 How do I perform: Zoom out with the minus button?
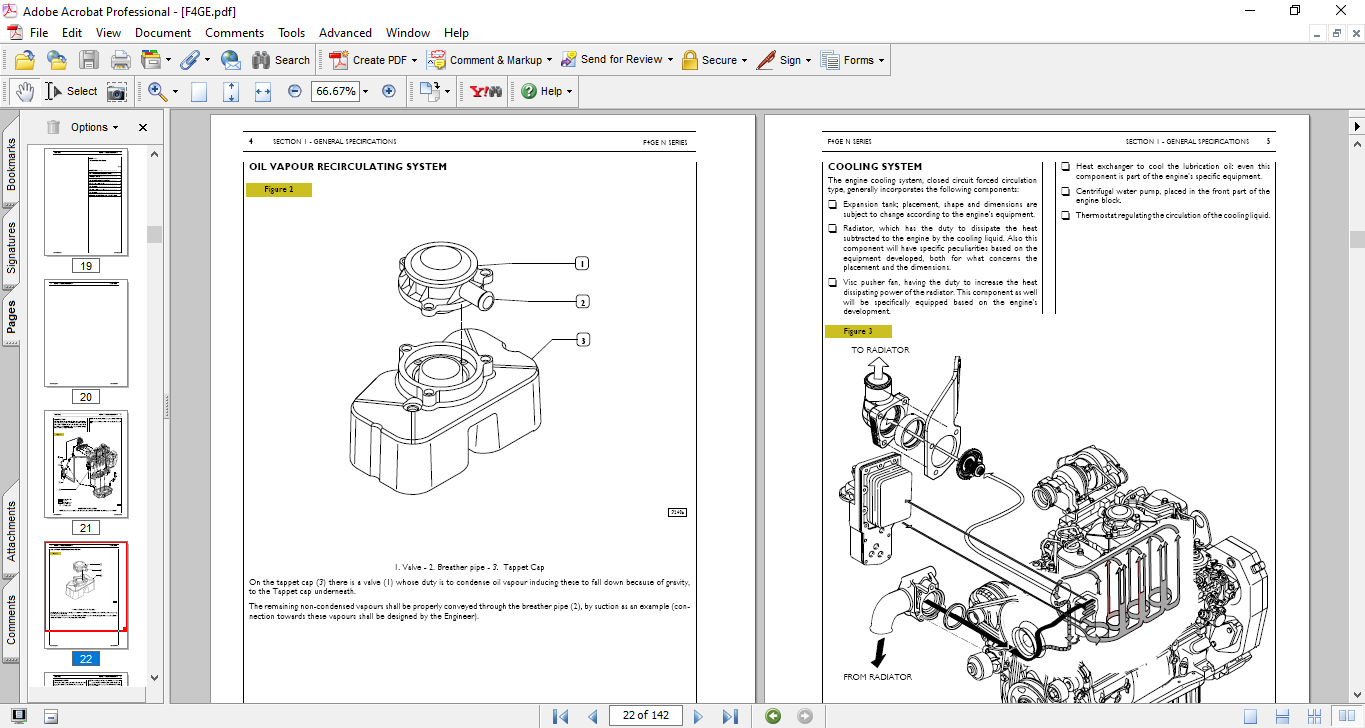tap(295, 91)
